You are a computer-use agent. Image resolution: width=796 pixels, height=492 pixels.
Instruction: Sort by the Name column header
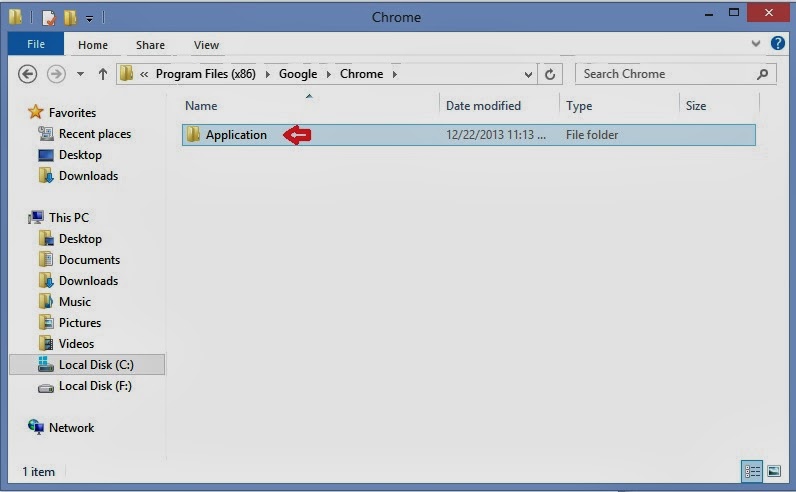201,106
